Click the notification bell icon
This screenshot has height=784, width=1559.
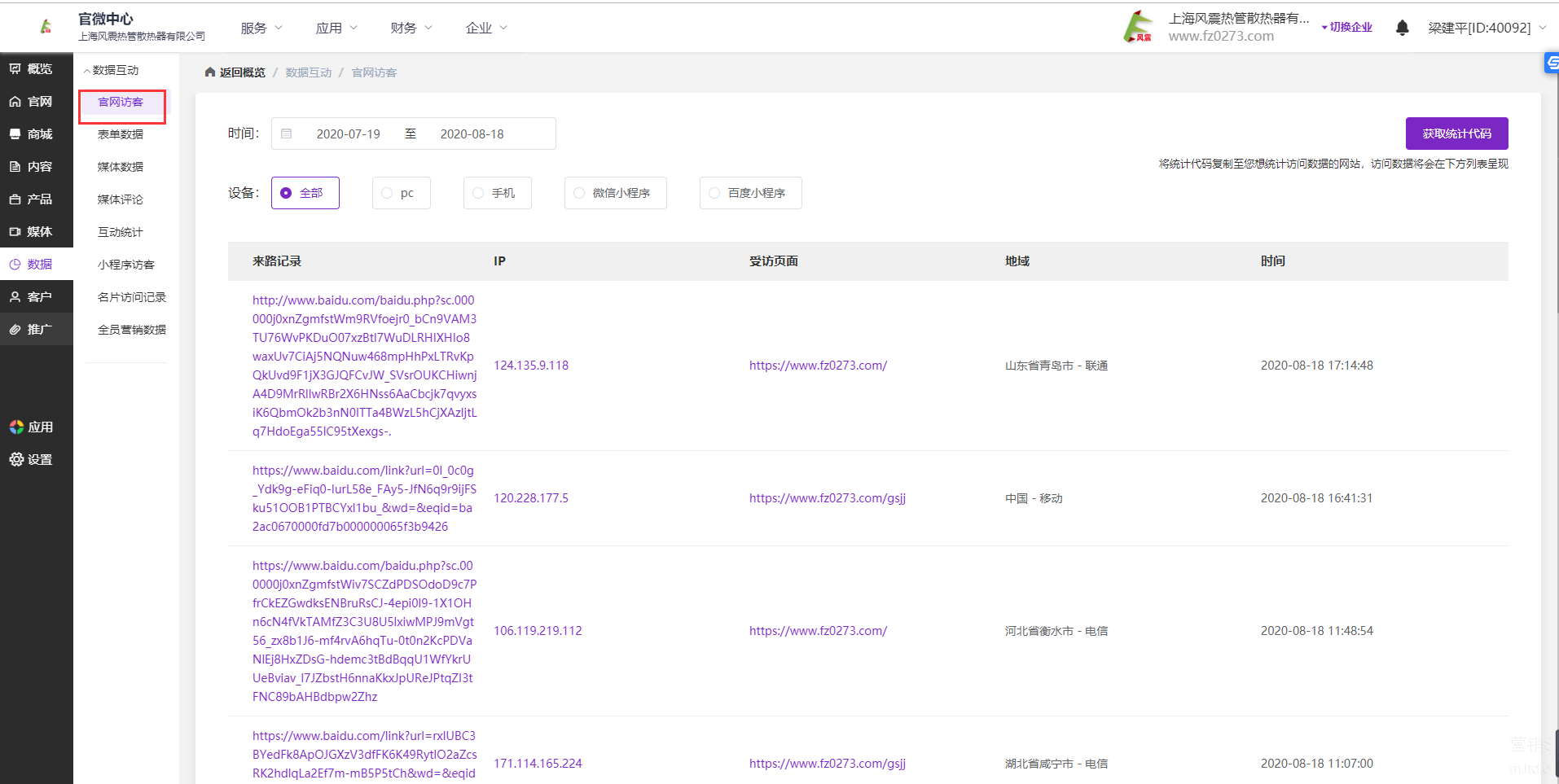1402,28
